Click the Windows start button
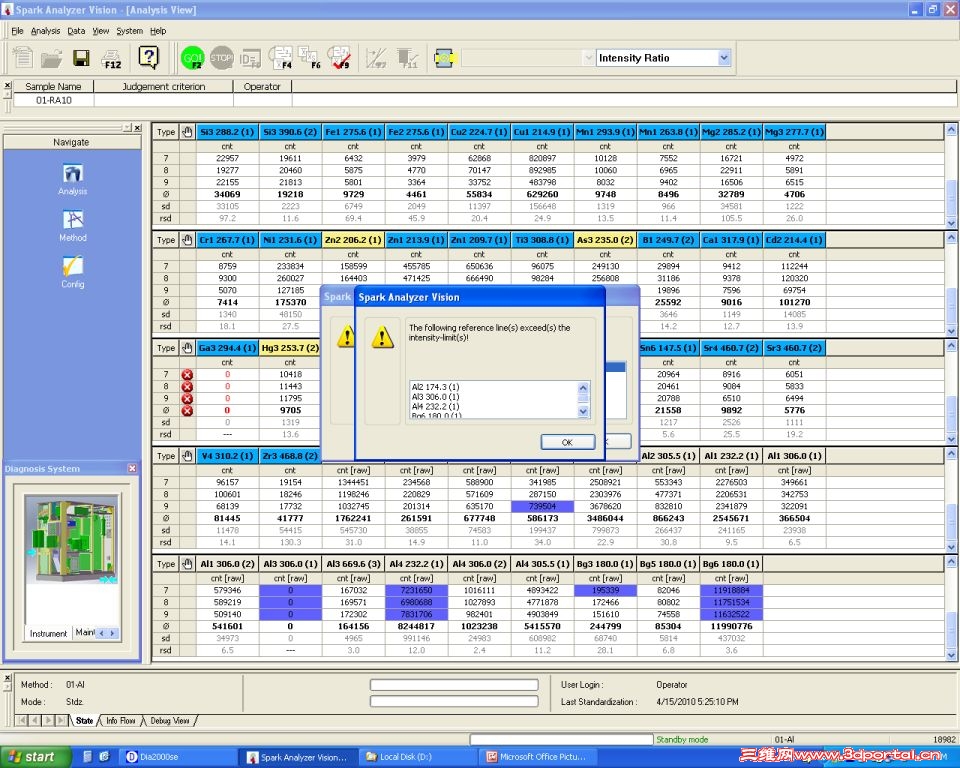The image size is (960, 768). [34, 757]
